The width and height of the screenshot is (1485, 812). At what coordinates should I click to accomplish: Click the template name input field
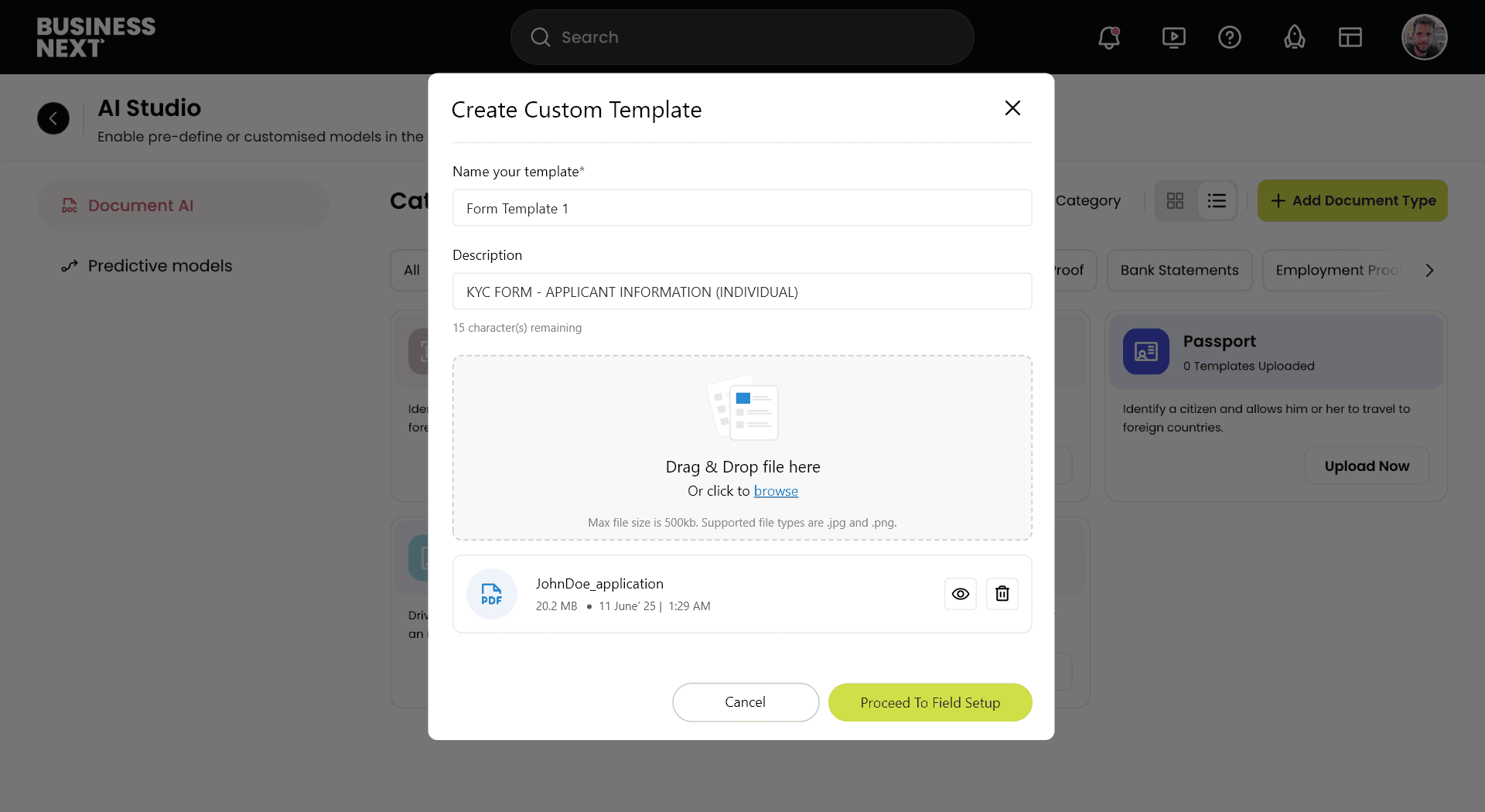point(742,208)
